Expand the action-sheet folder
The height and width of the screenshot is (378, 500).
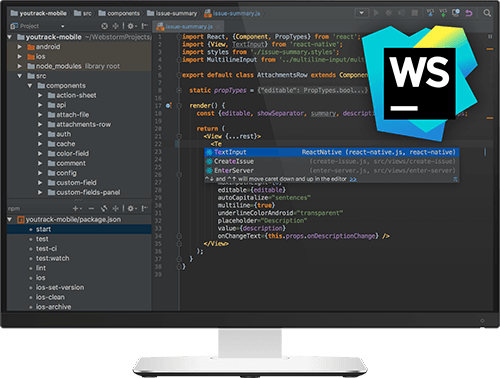point(40,95)
